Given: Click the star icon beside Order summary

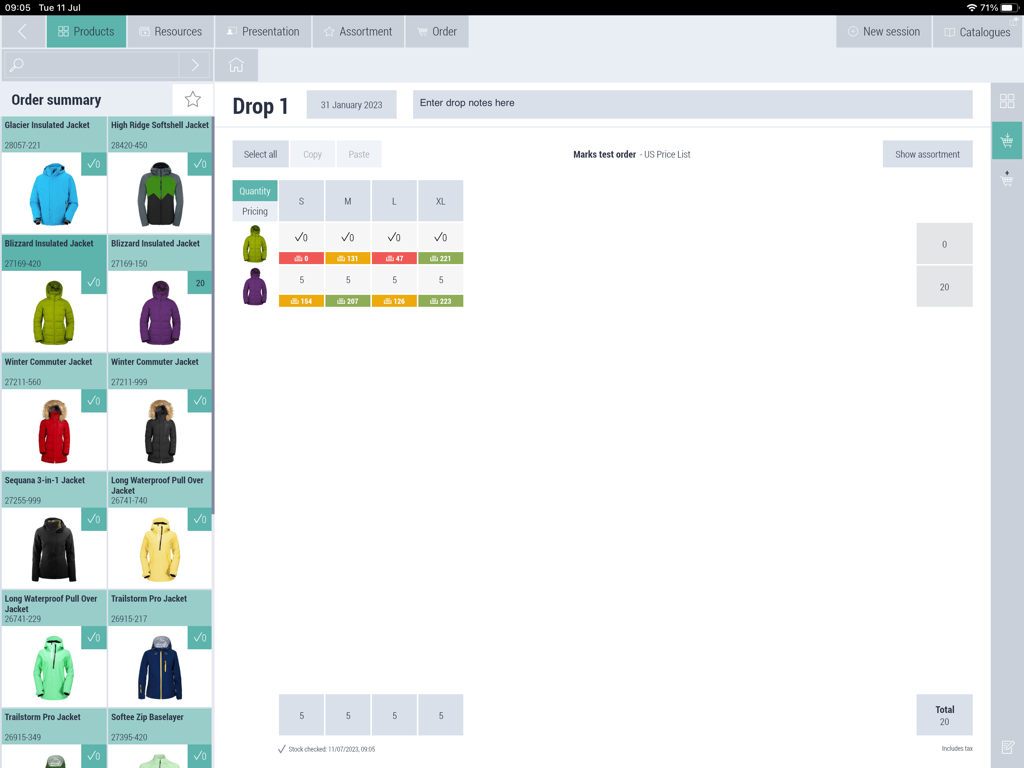Looking at the screenshot, I should coord(191,99).
